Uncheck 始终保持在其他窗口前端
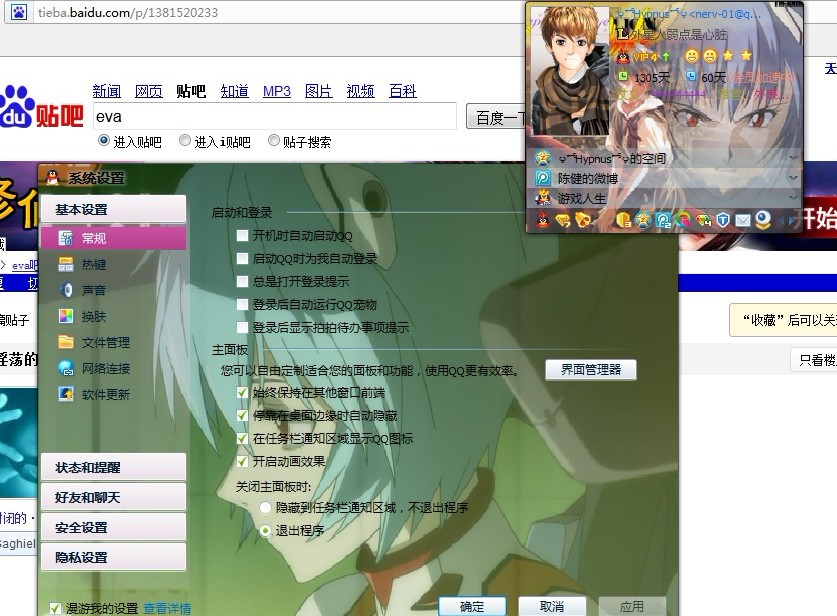The image size is (837, 616). [242, 393]
